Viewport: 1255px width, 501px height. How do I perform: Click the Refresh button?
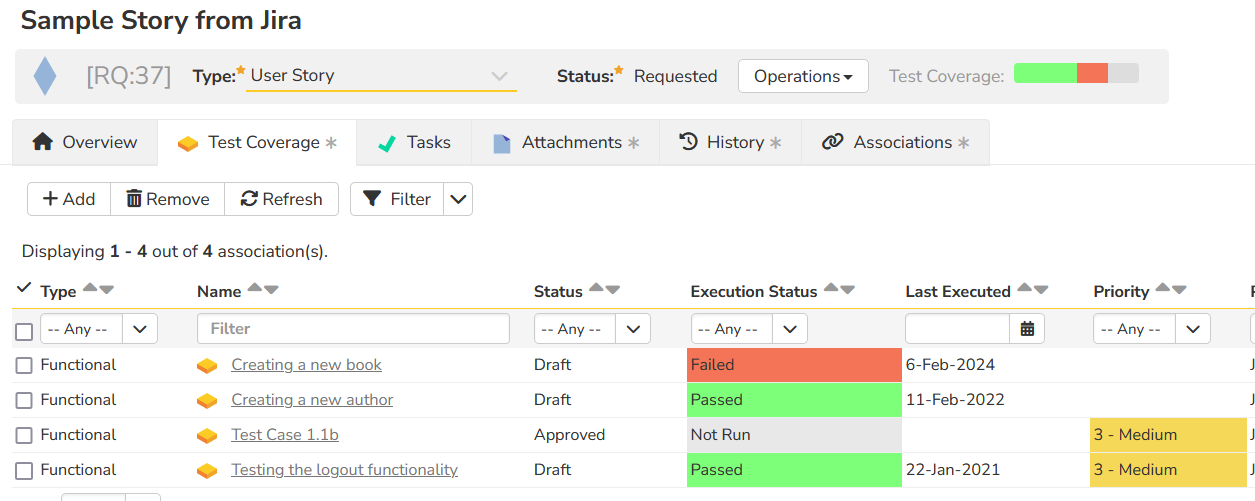tap(282, 199)
